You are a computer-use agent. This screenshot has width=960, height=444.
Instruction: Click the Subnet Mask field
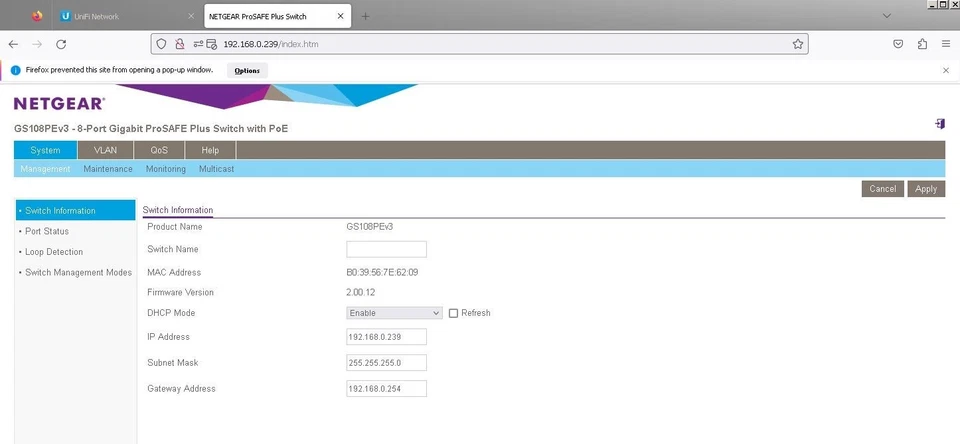pyautogui.click(x=386, y=363)
